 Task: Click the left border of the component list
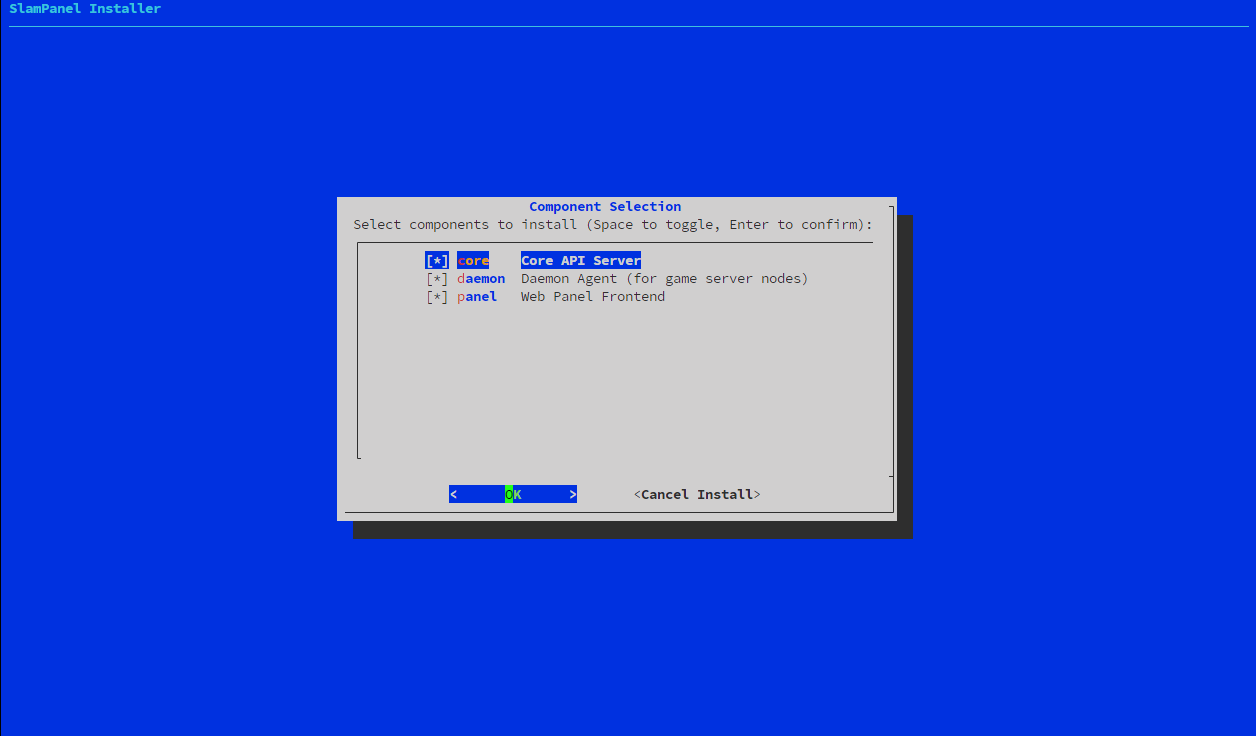[x=358, y=350]
